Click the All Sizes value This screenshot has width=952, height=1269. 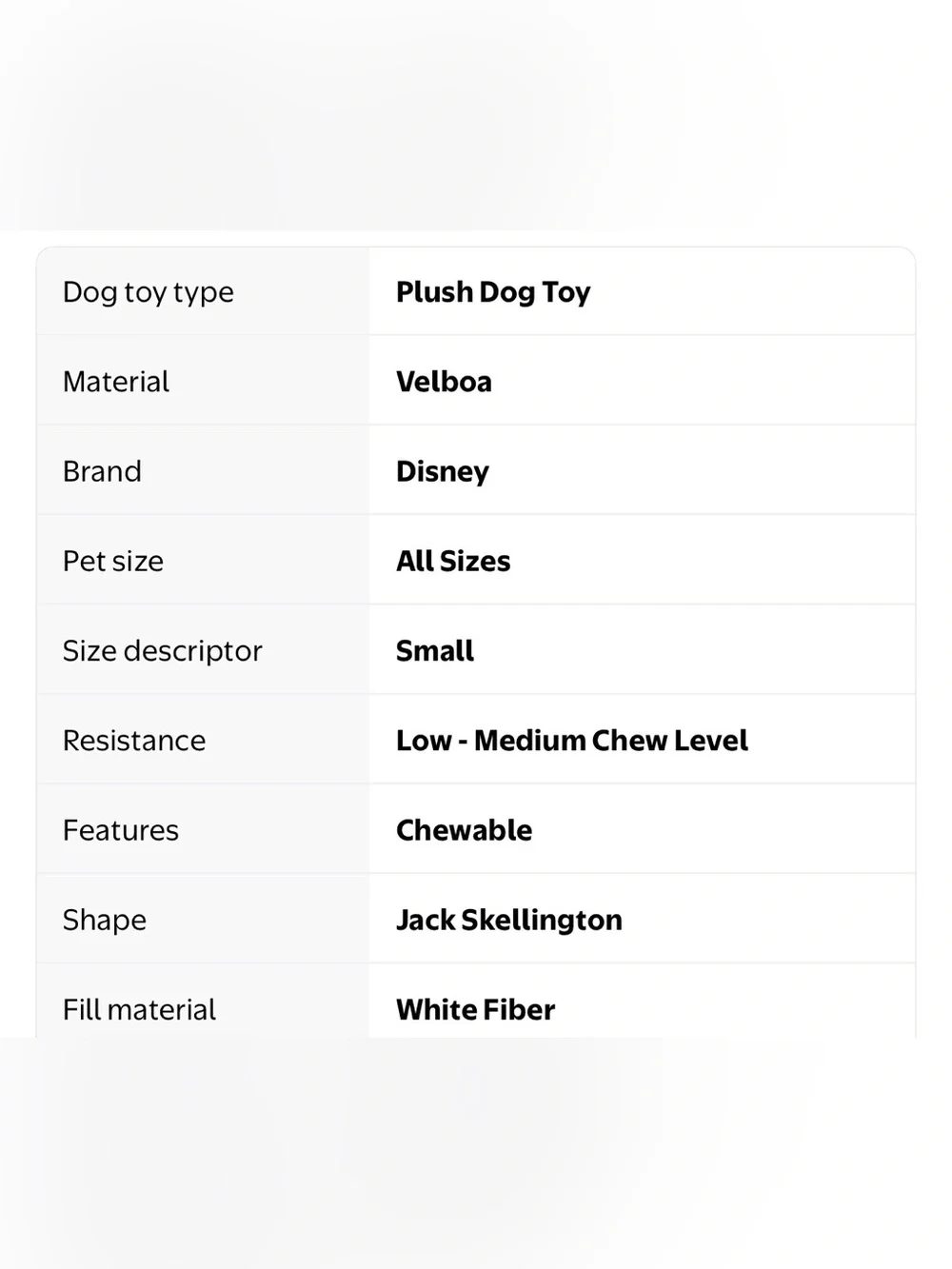pos(453,562)
